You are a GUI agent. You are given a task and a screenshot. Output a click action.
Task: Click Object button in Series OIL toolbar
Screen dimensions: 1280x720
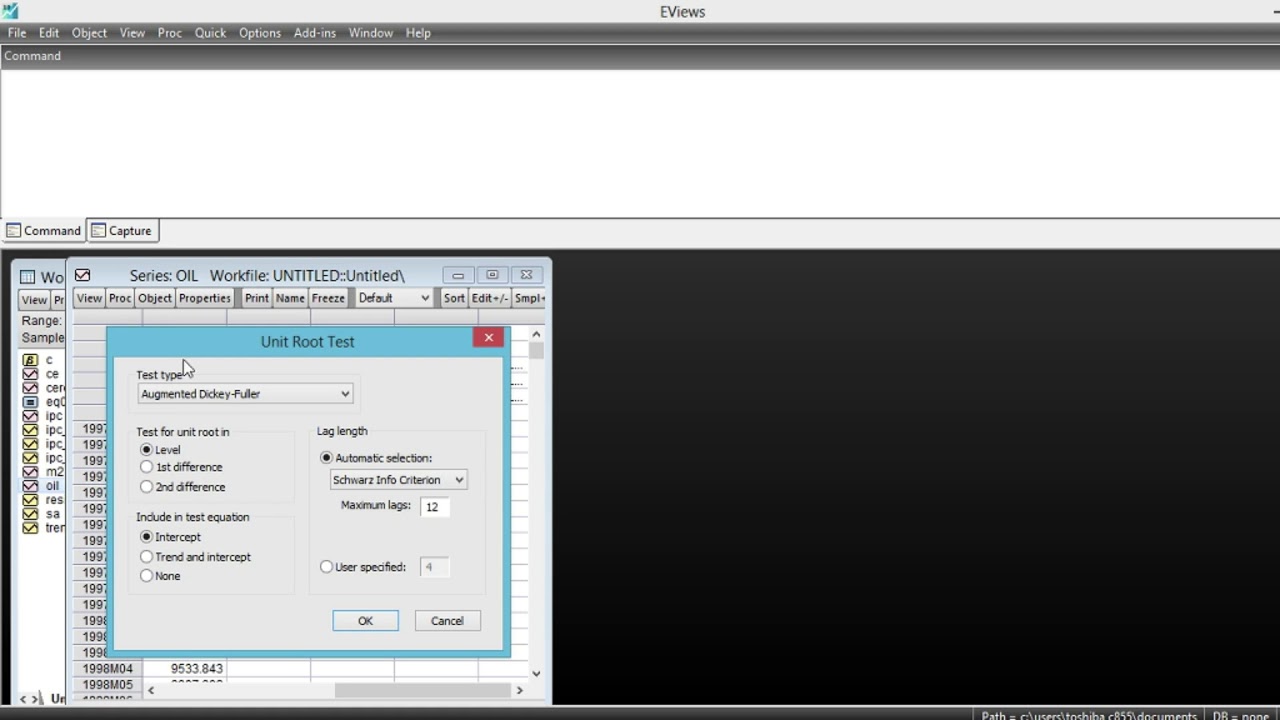pos(155,298)
